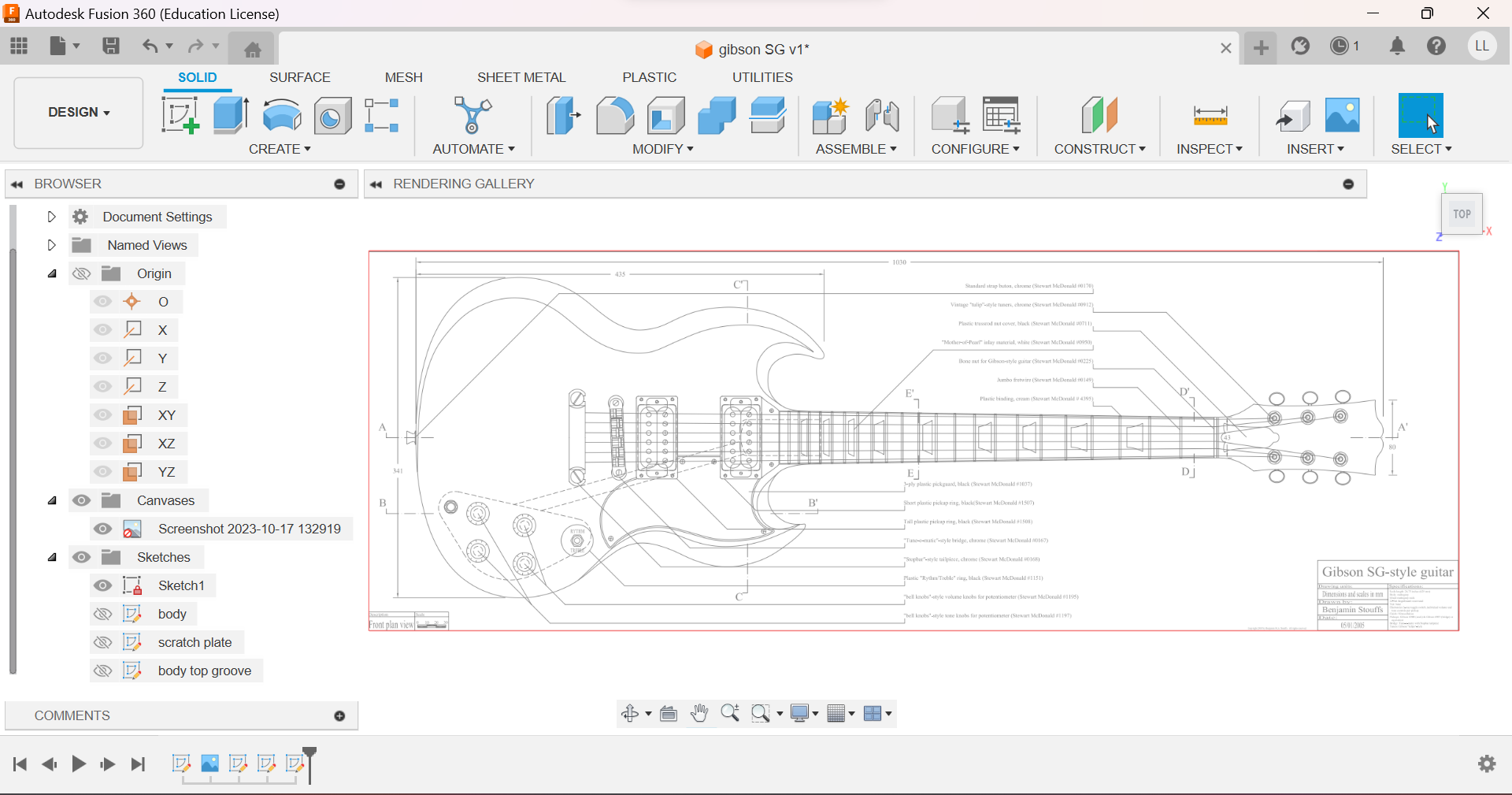This screenshot has height=795, width=1512.
Task: Toggle visibility of the YZ plane
Action: point(102,472)
